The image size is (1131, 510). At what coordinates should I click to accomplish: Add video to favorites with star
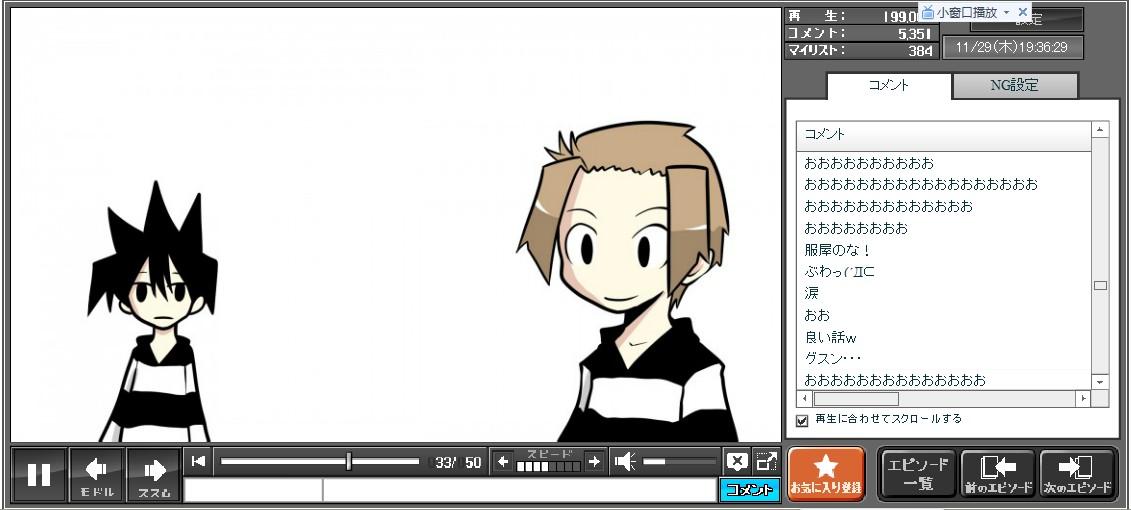click(x=826, y=474)
